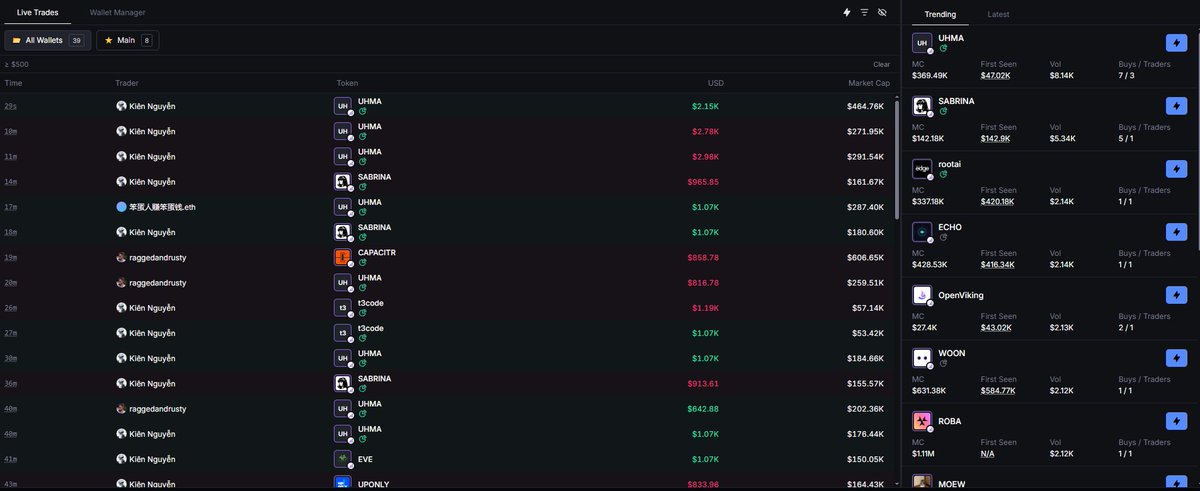Click the t3code logo in the 26m row
Viewport: 1200px width, 491px height.
pos(342,308)
